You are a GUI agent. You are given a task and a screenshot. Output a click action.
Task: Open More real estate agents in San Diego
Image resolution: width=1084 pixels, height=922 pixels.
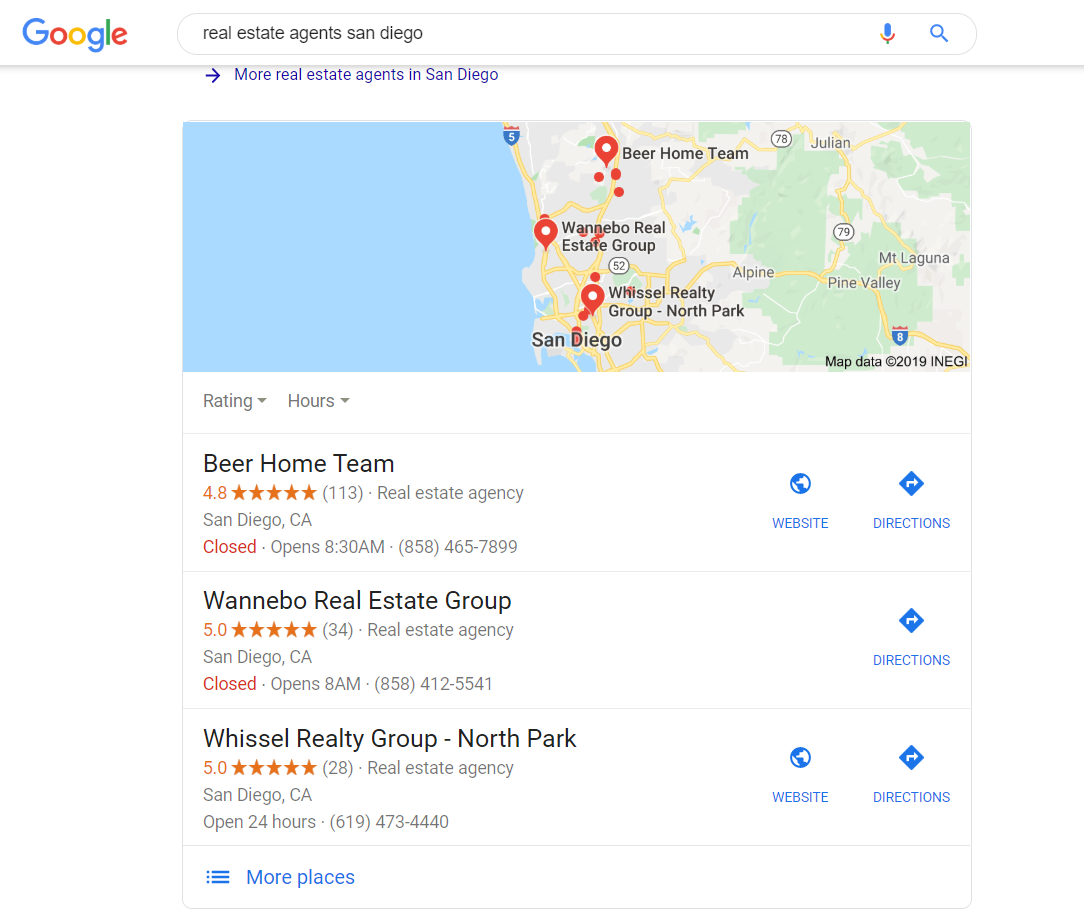pos(366,75)
